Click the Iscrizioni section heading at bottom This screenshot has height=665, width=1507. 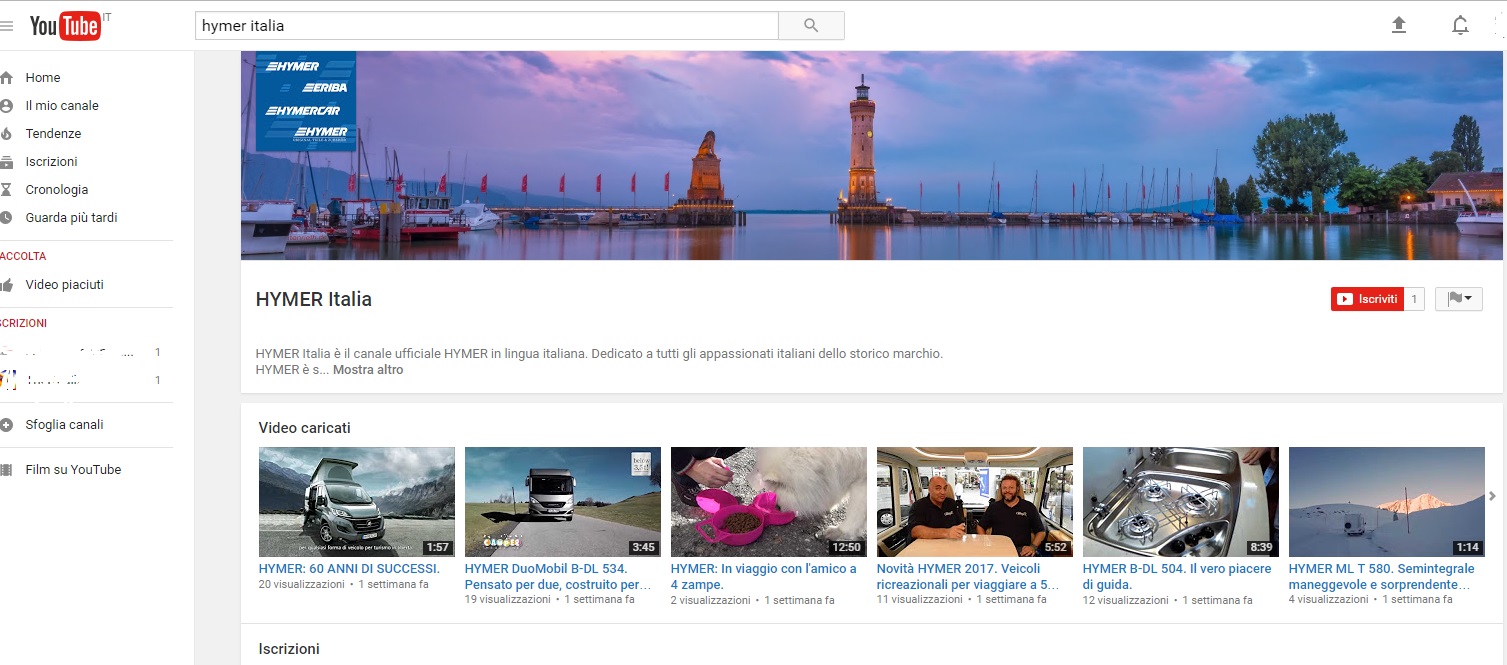click(289, 649)
